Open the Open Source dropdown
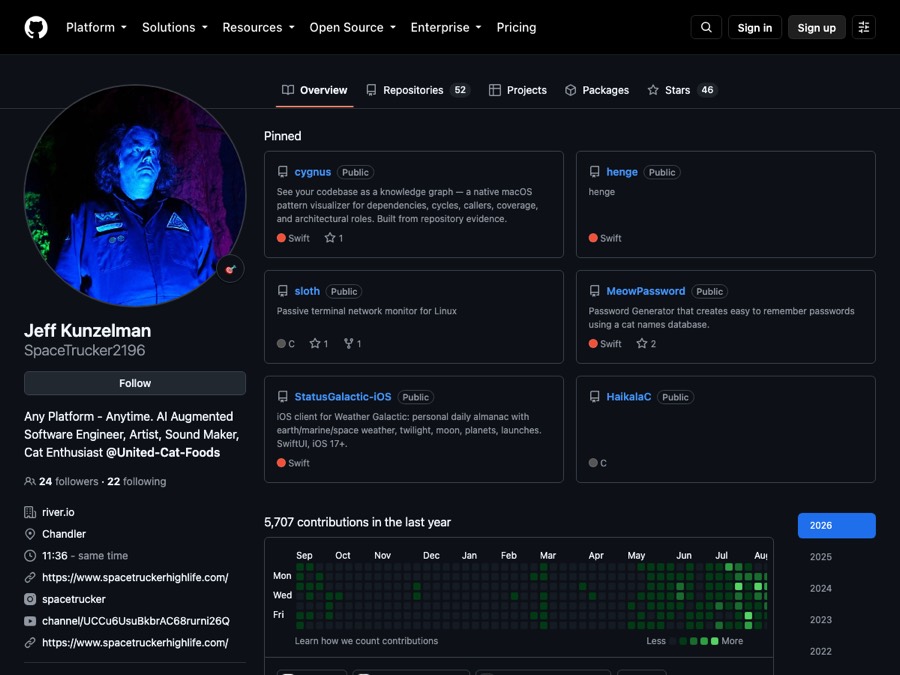This screenshot has width=900, height=675. pyautogui.click(x=352, y=28)
